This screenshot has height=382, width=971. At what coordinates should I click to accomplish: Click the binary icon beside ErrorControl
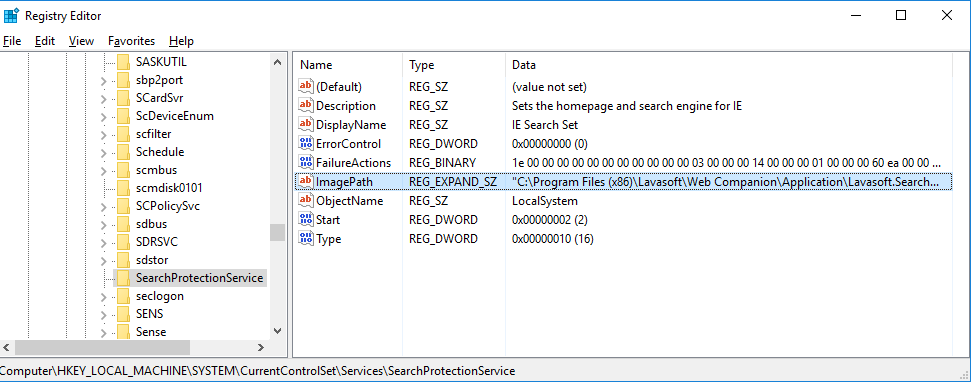pyautogui.click(x=306, y=144)
